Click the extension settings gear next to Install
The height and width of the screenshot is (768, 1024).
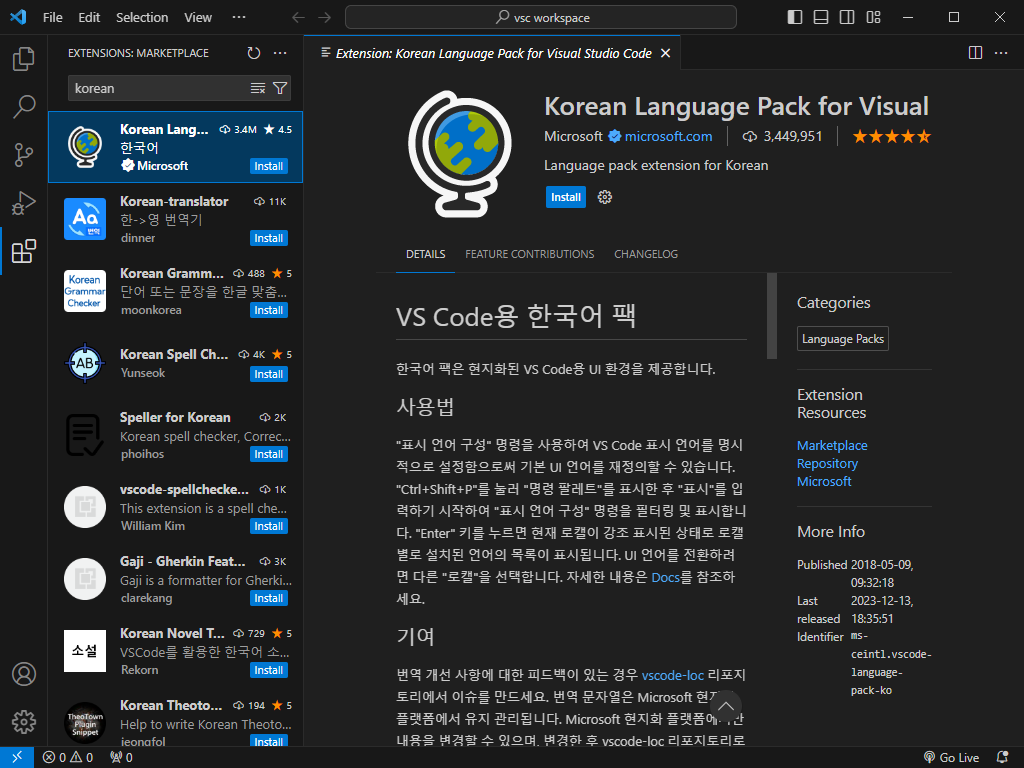tap(605, 197)
